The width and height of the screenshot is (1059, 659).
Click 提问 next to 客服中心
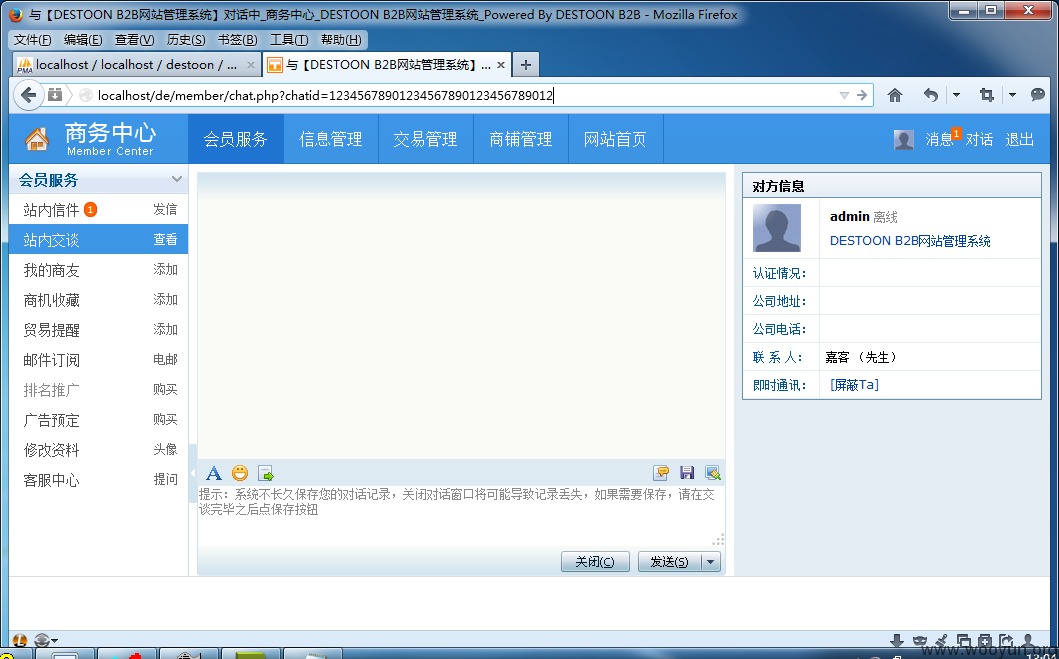(x=165, y=479)
